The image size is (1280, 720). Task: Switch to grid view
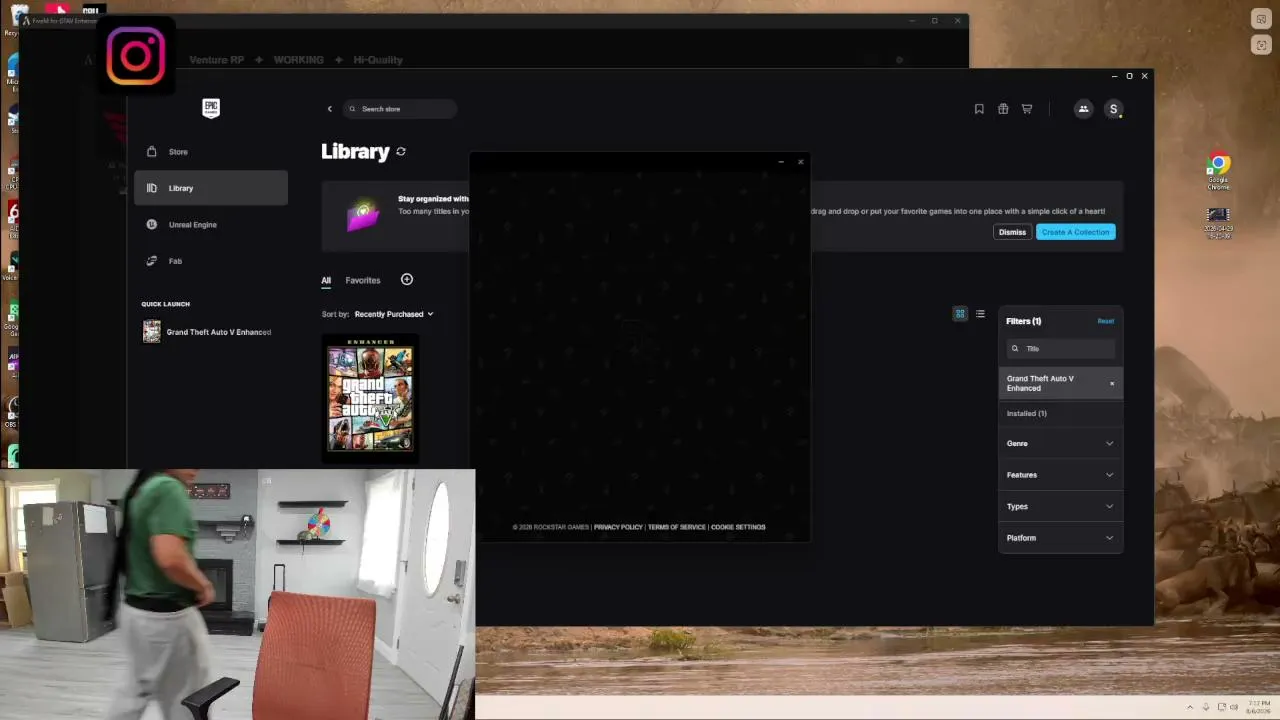pos(960,314)
